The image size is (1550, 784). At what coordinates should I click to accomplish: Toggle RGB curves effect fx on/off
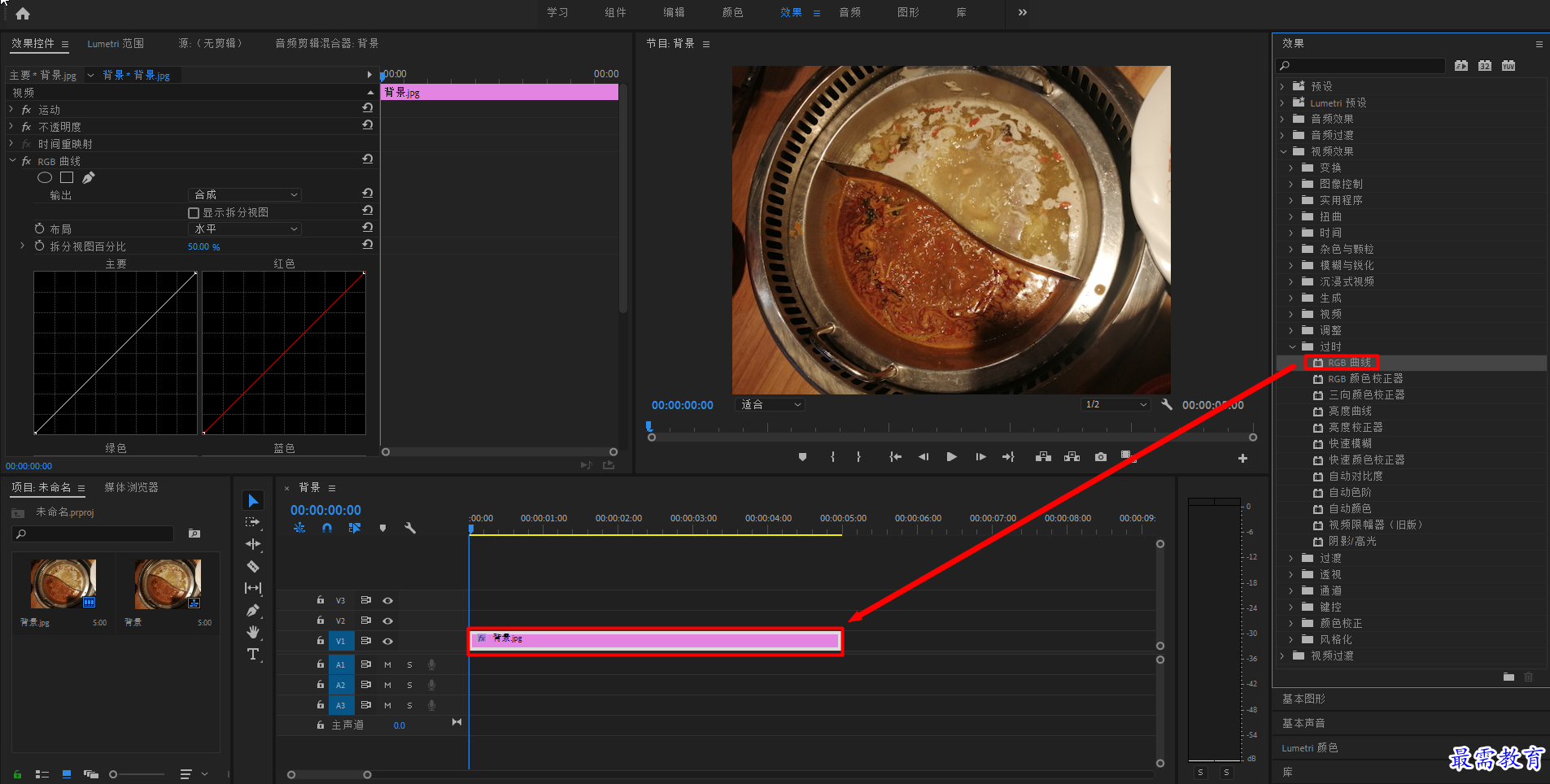click(x=26, y=161)
